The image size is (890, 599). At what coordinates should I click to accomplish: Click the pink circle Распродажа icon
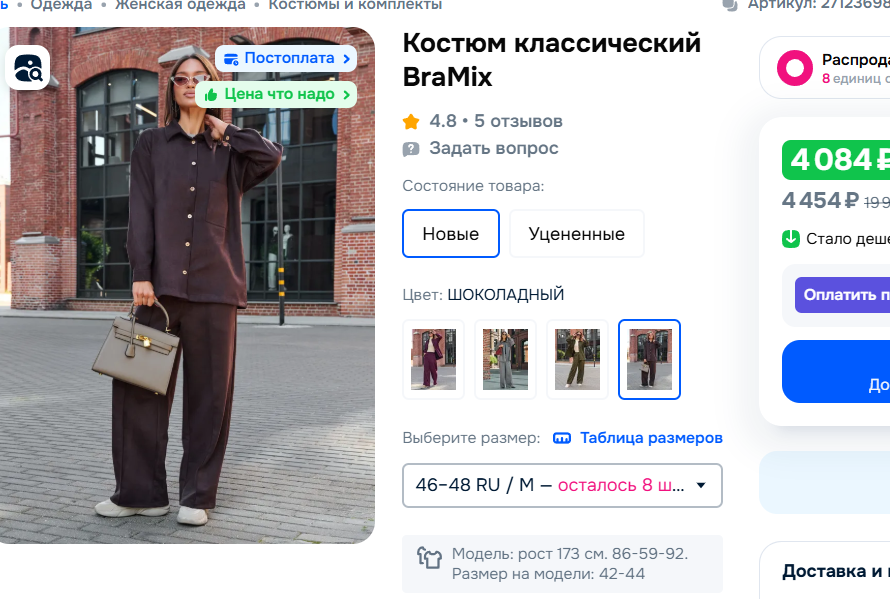[795, 68]
